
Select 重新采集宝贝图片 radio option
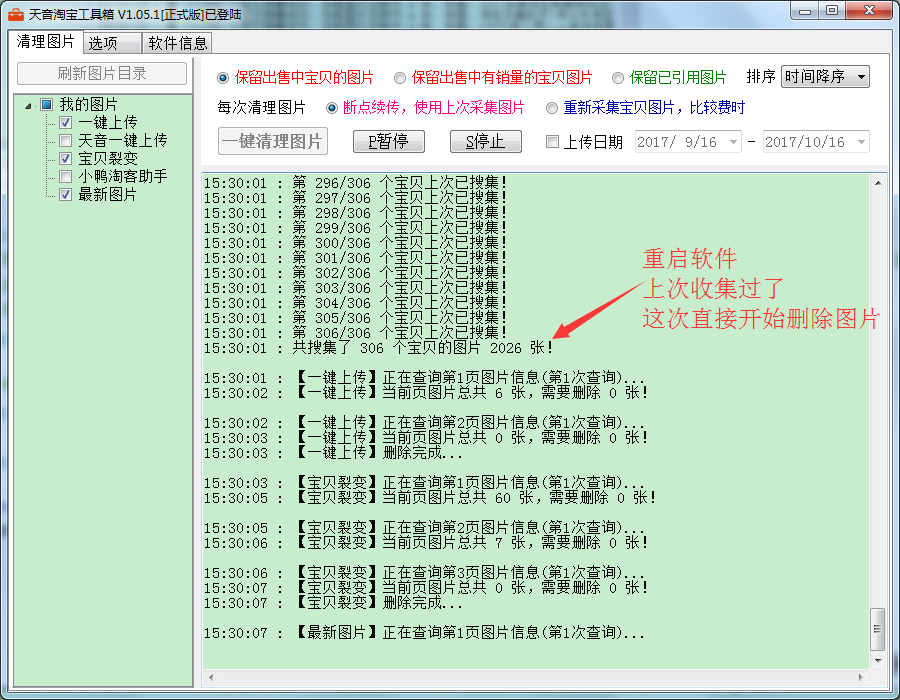(552, 108)
